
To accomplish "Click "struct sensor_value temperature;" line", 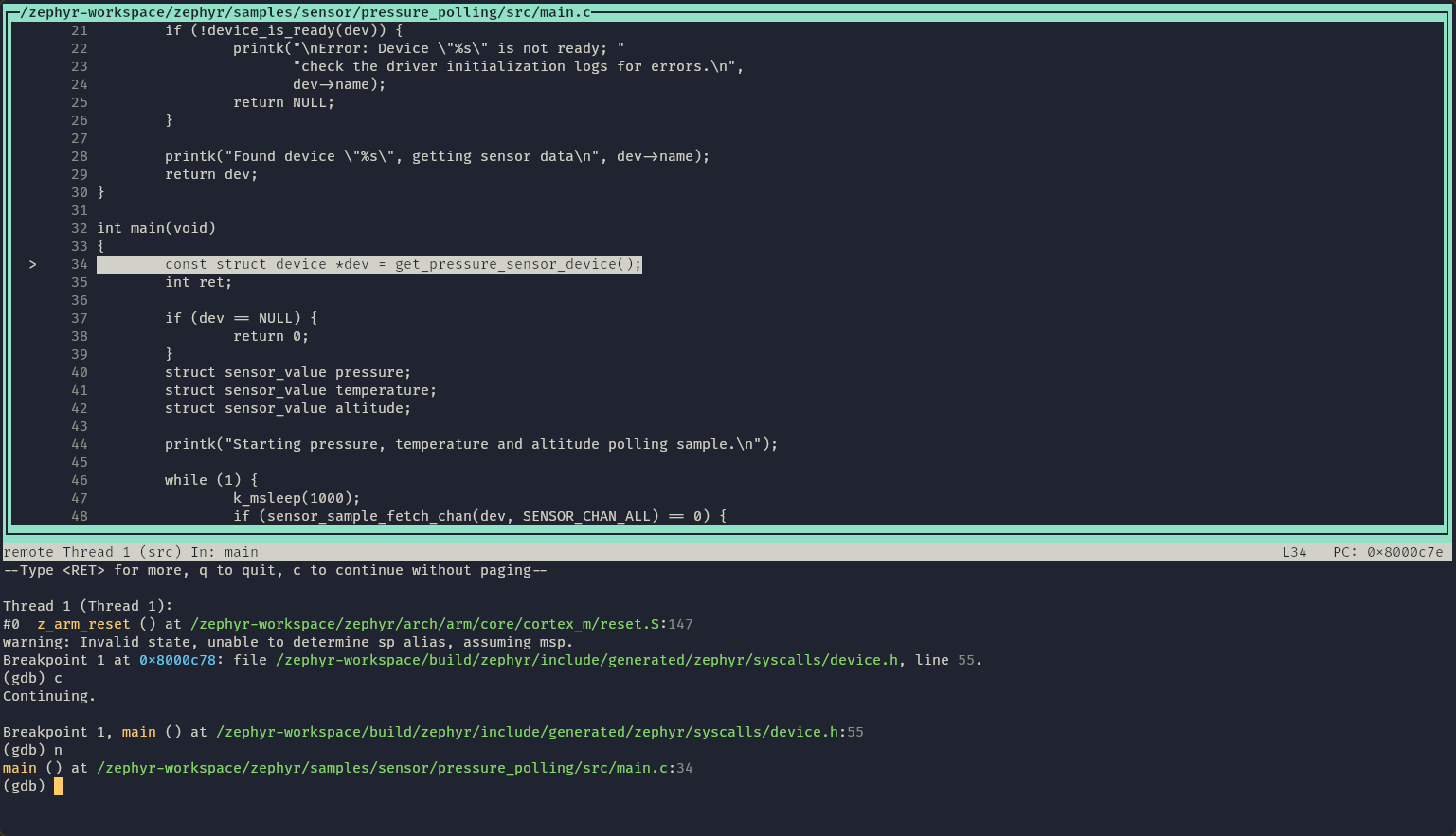I will point(301,390).
